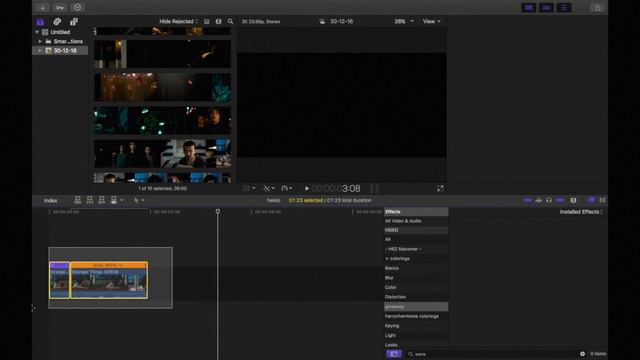Open the enhancements wand dropdown below viewer
The height and width of the screenshot is (360, 640).
coord(269,188)
